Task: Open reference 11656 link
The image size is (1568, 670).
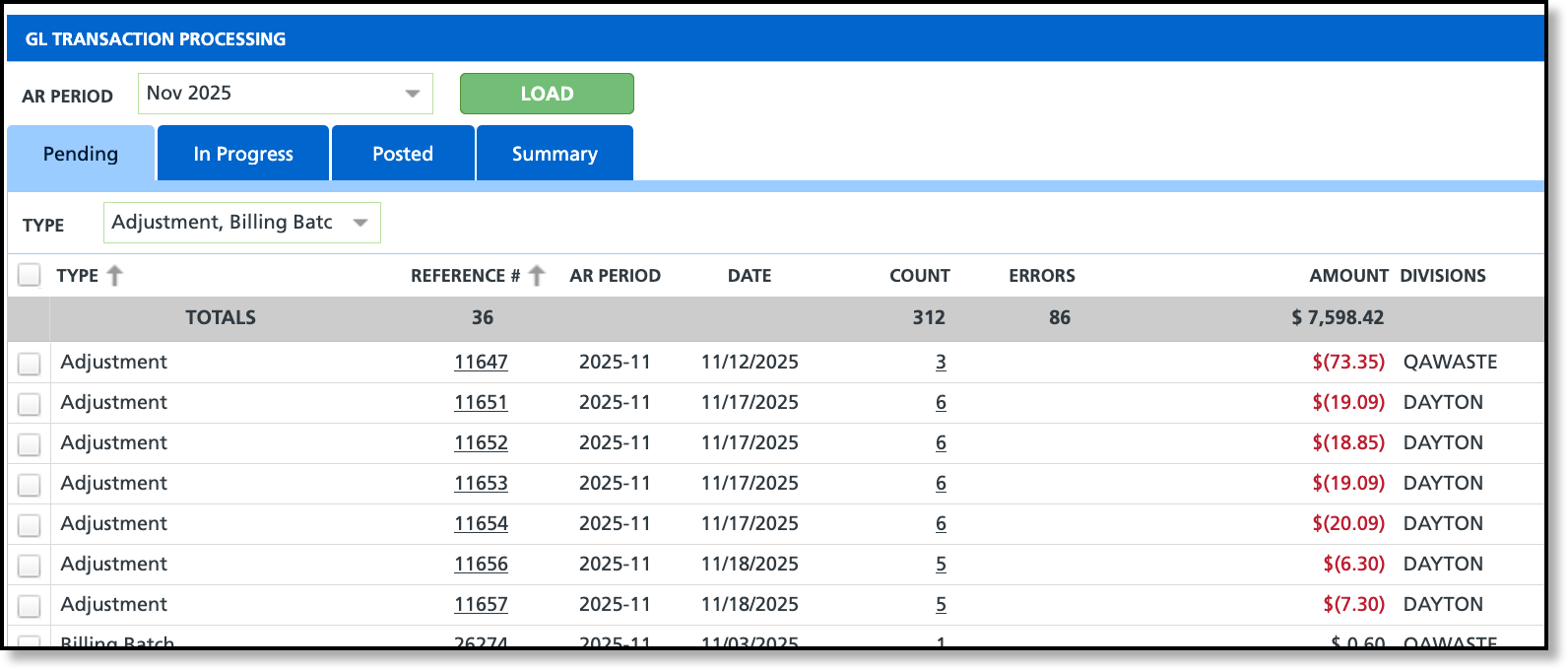Action: (x=481, y=564)
